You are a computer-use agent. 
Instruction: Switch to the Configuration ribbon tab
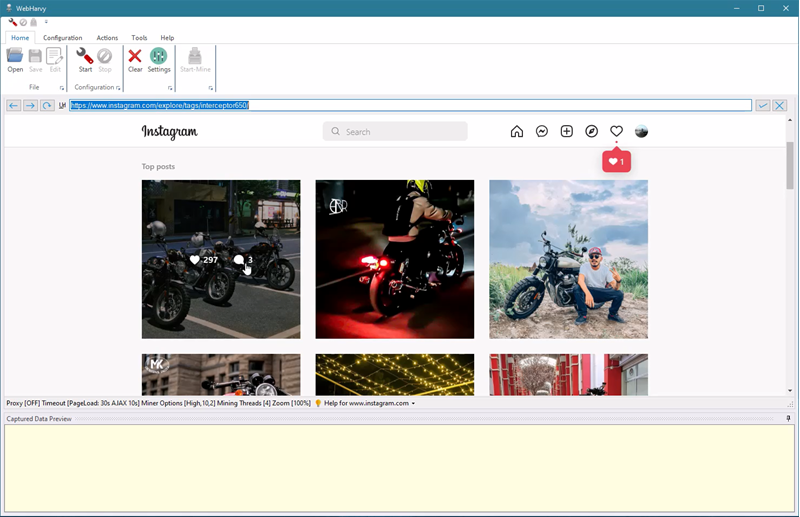(x=62, y=38)
